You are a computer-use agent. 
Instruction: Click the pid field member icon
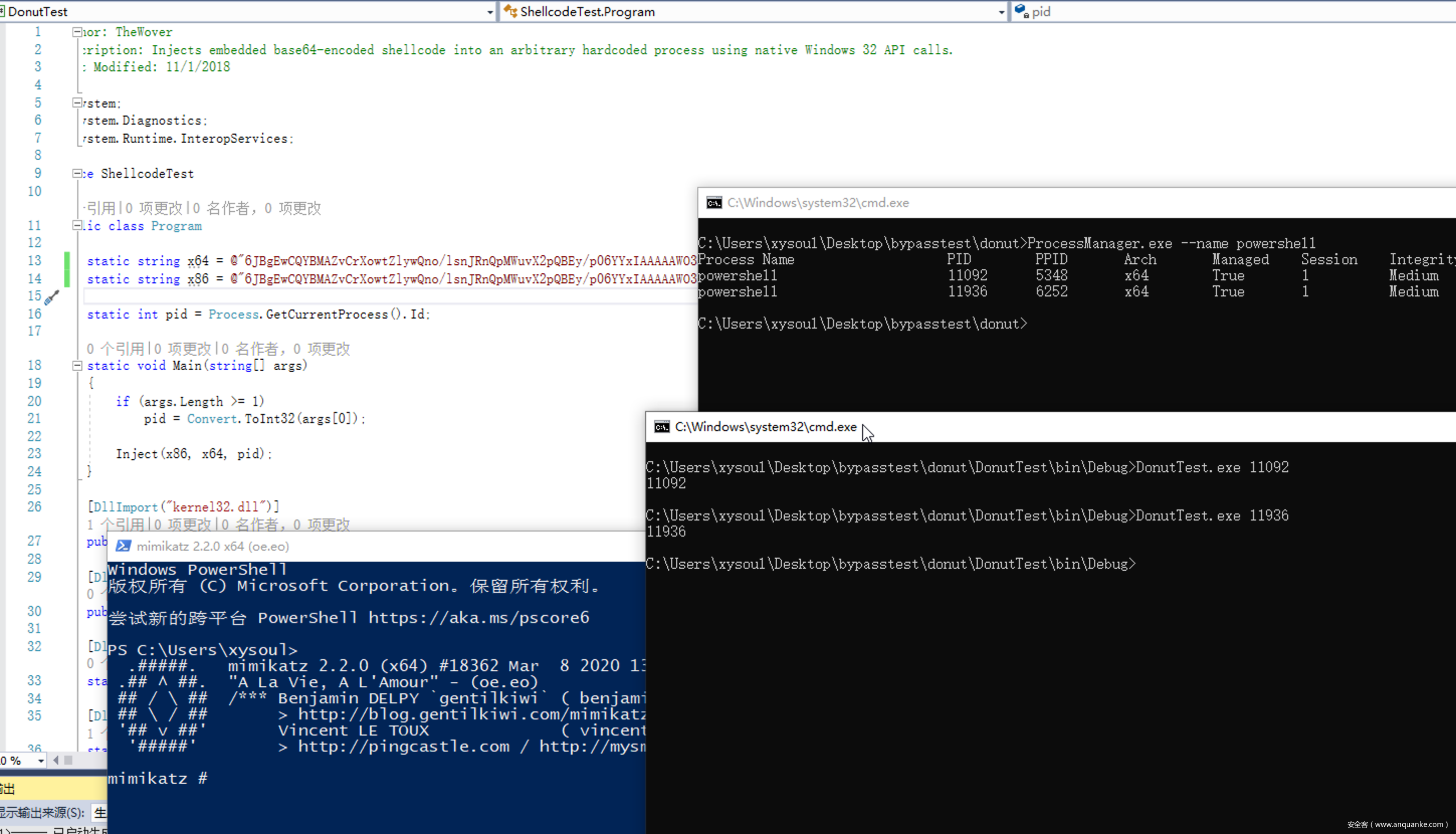point(1021,12)
